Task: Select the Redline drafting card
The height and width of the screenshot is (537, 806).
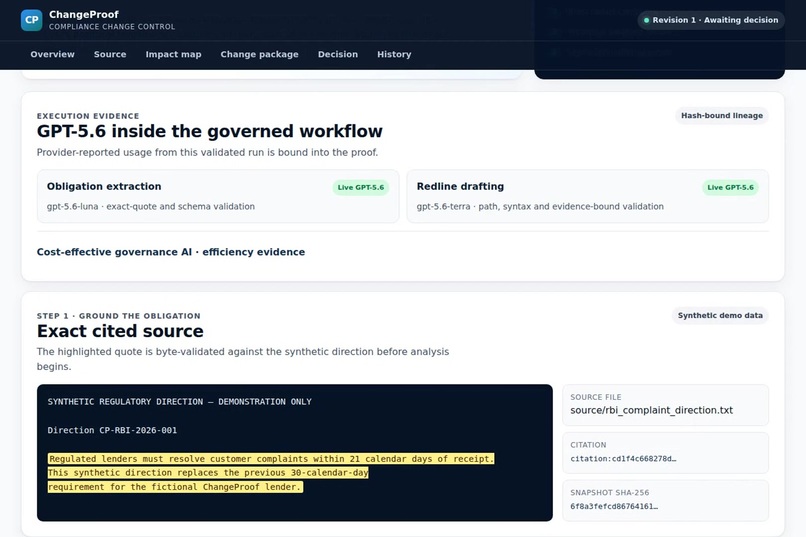Action: coord(588,196)
